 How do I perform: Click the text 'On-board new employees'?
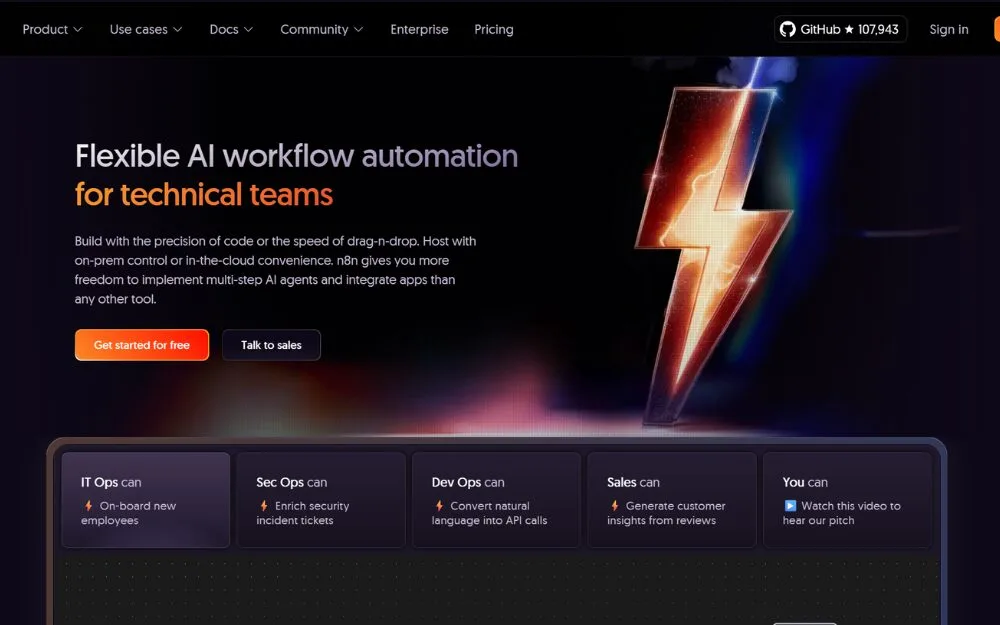pyautogui.click(x=128, y=513)
